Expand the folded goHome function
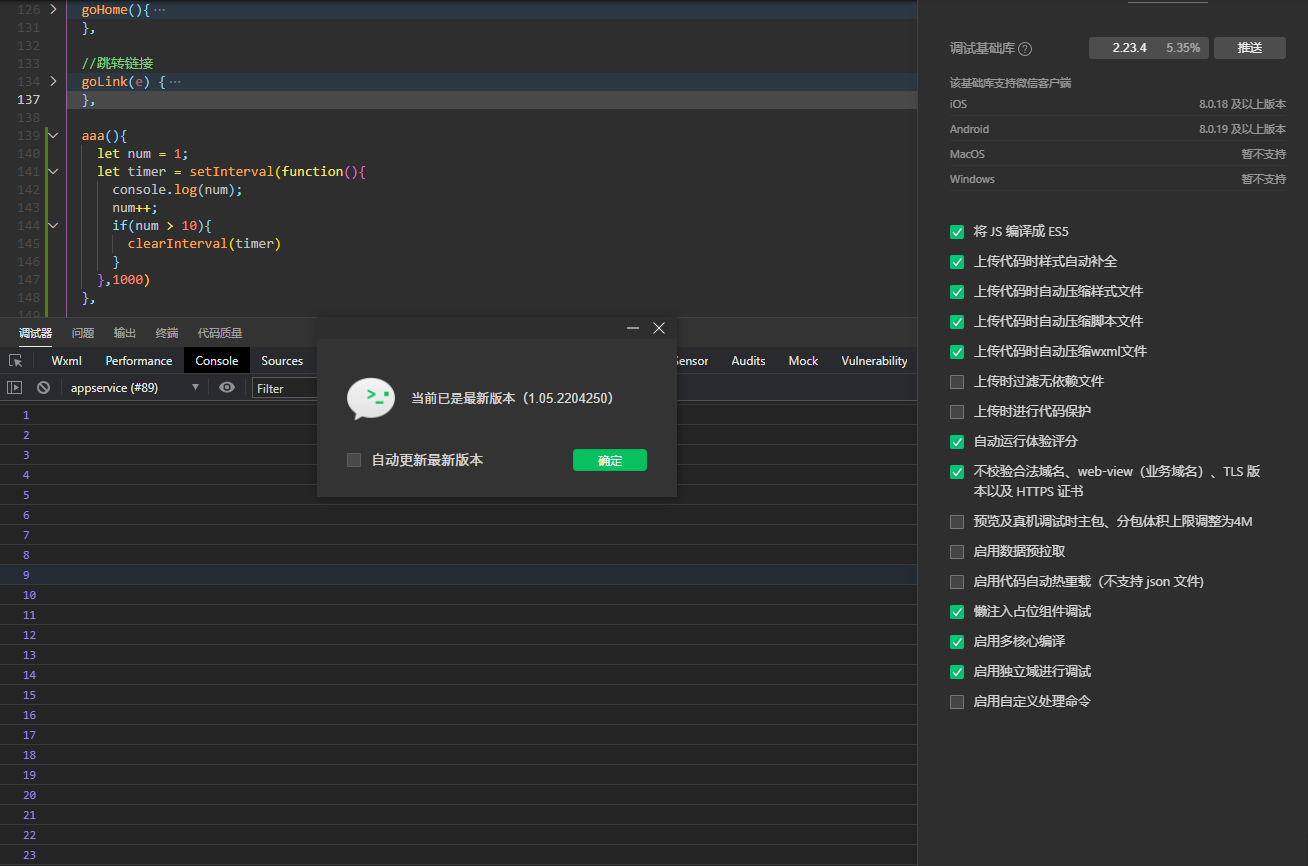Screen dimensions: 1308x866 (x=53, y=9)
